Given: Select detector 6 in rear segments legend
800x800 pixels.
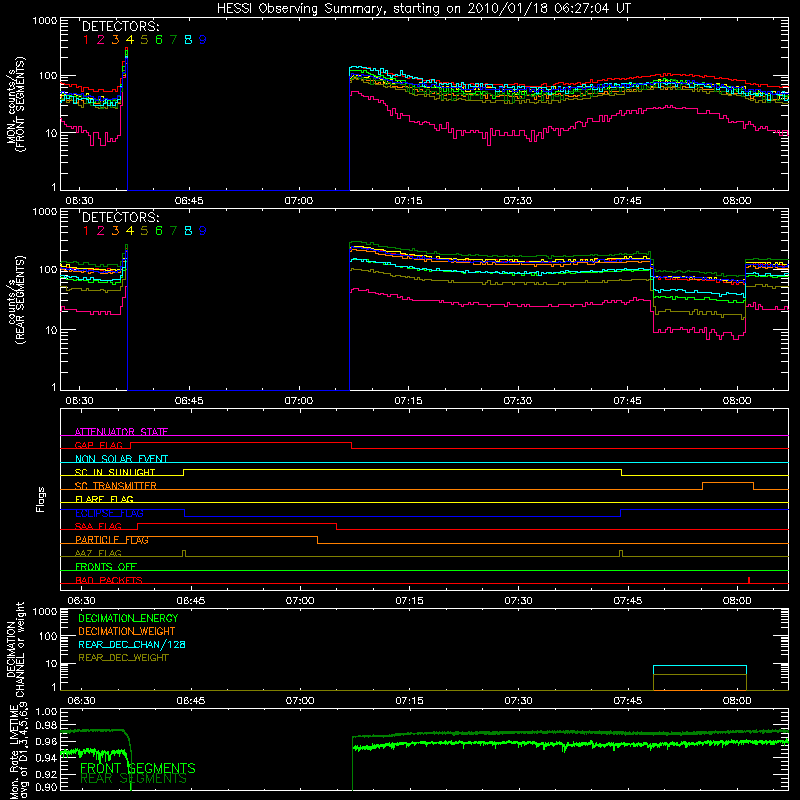Looking at the screenshot, I should click(x=159, y=231).
